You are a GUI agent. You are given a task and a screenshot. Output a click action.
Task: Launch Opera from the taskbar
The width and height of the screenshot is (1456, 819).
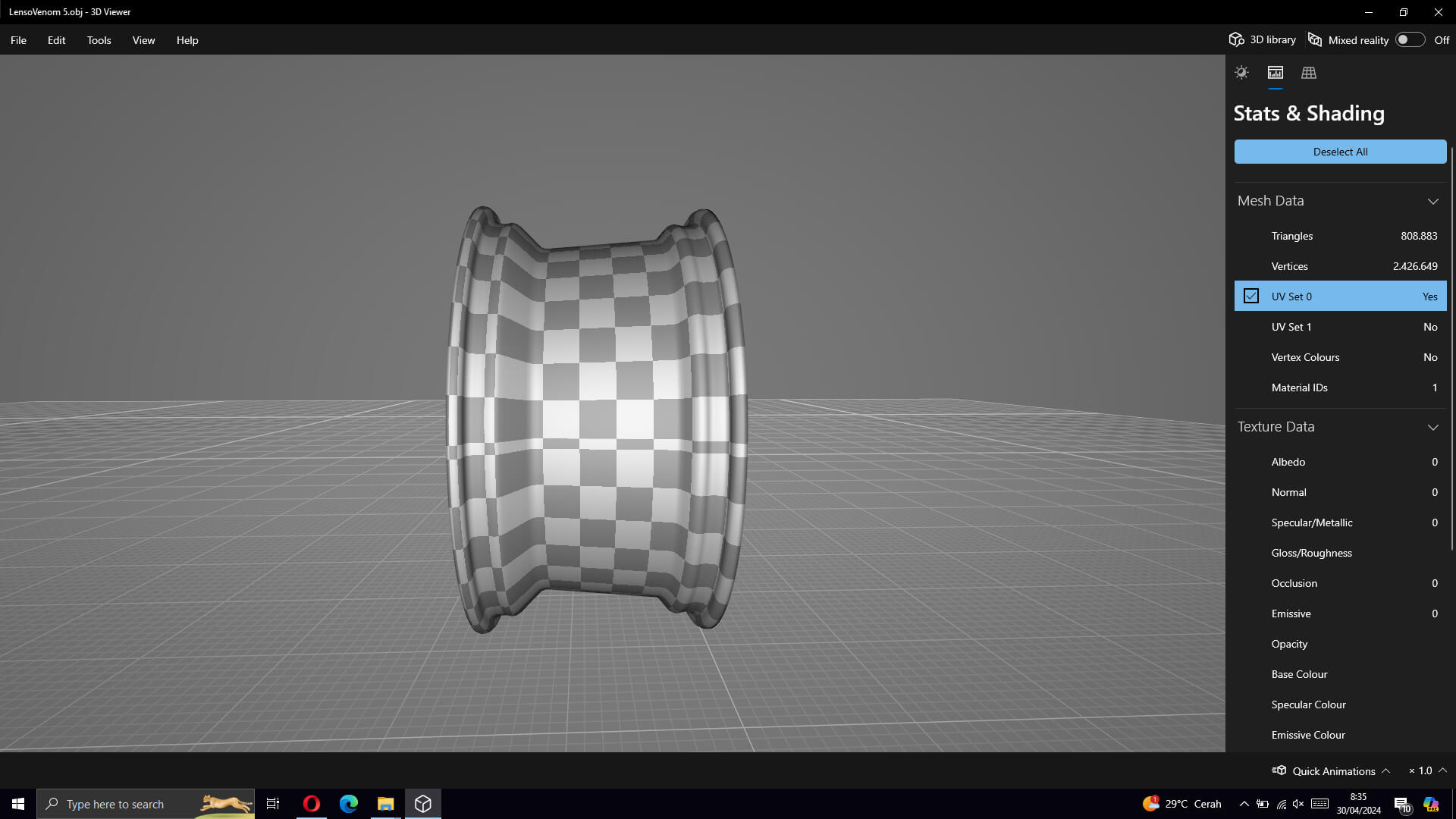click(312, 804)
